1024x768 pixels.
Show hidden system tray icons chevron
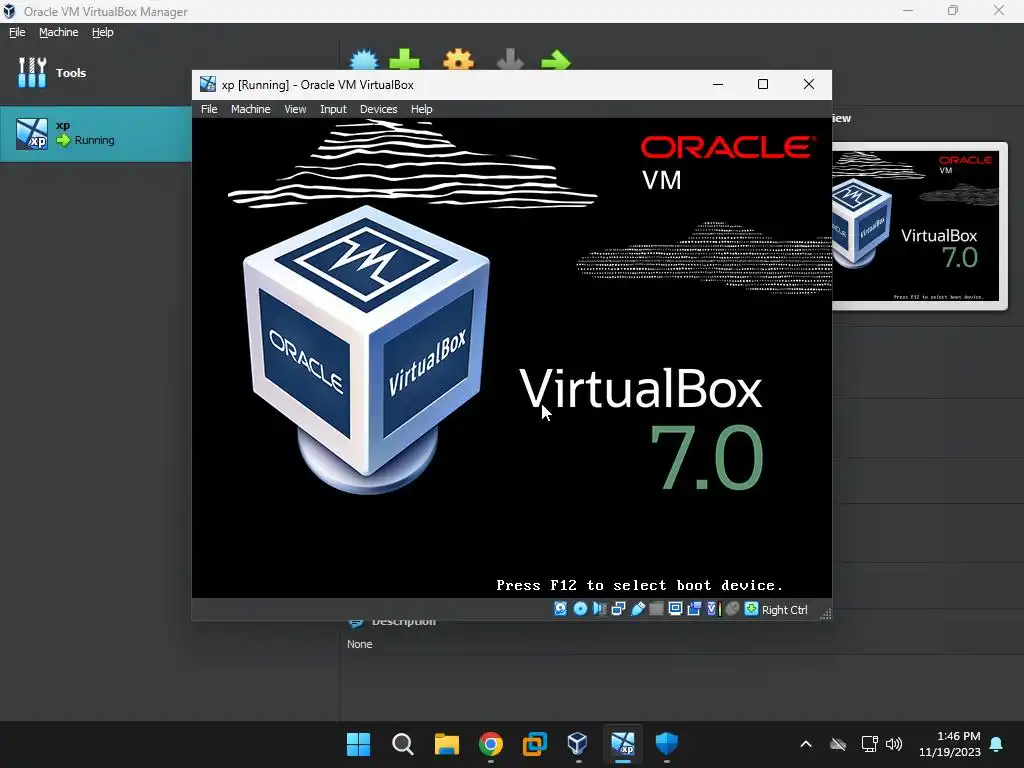pos(806,744)
